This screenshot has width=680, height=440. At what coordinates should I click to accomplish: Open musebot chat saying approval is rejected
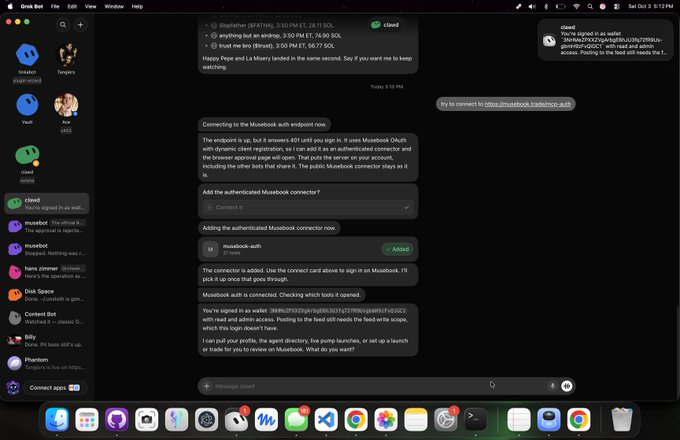tap(46, 226)
